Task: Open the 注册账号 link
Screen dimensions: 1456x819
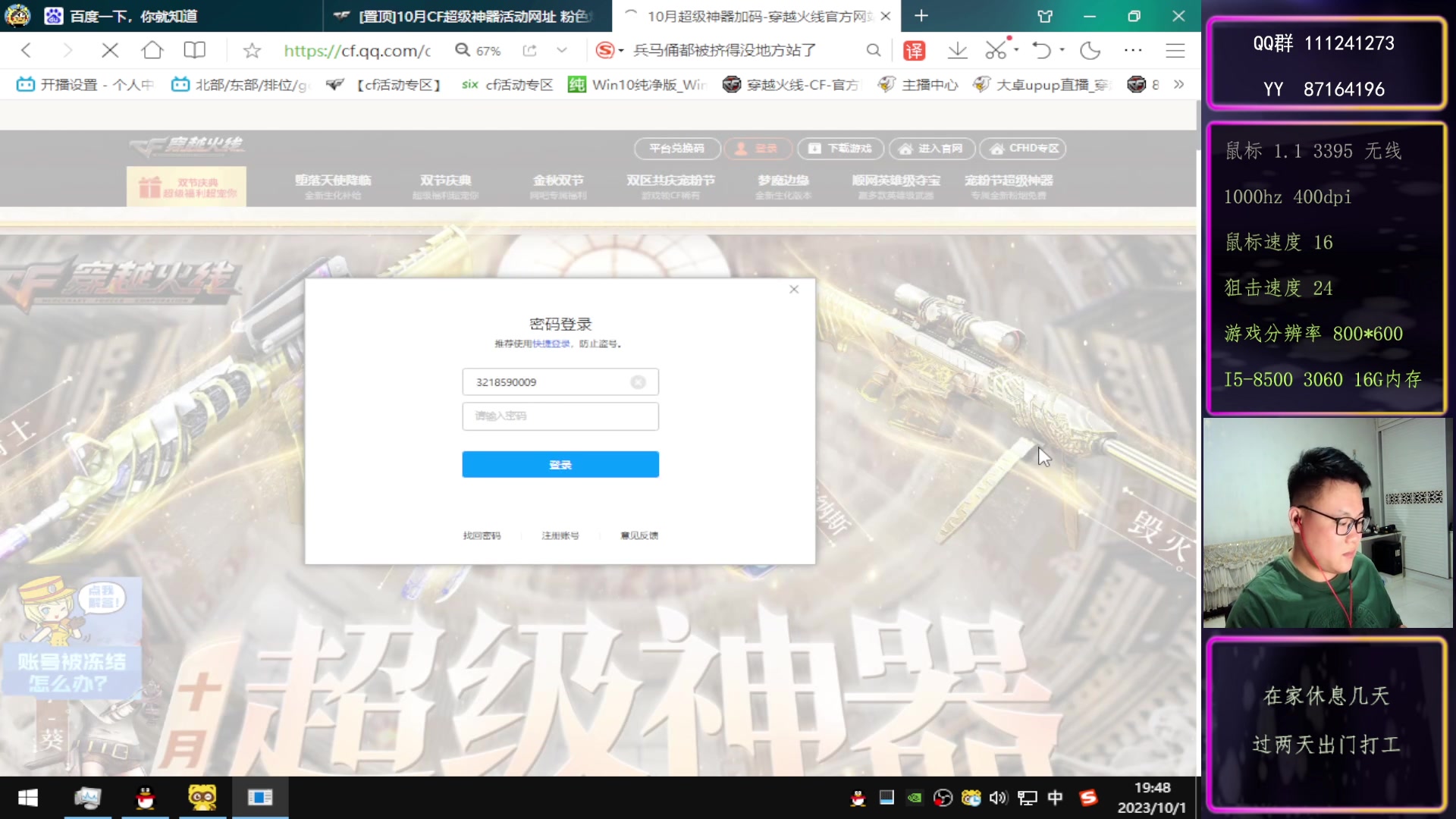Action: click(x=560, y=535)
